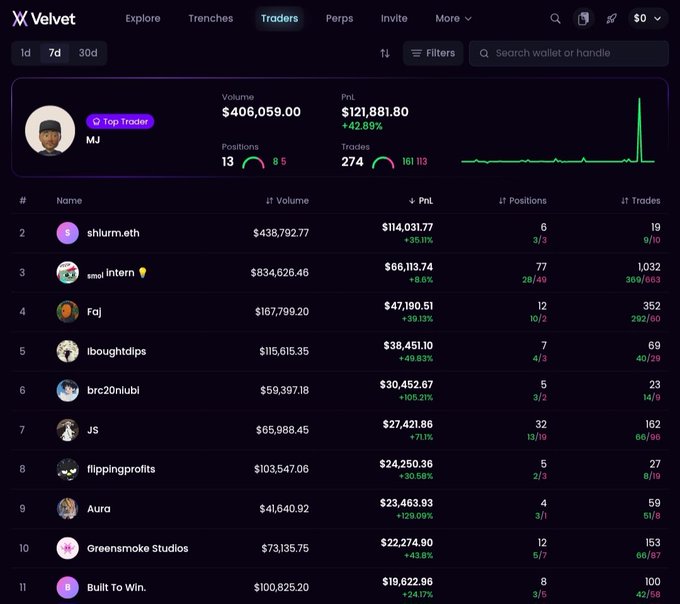Click the Velvet logo

[44, 19]
